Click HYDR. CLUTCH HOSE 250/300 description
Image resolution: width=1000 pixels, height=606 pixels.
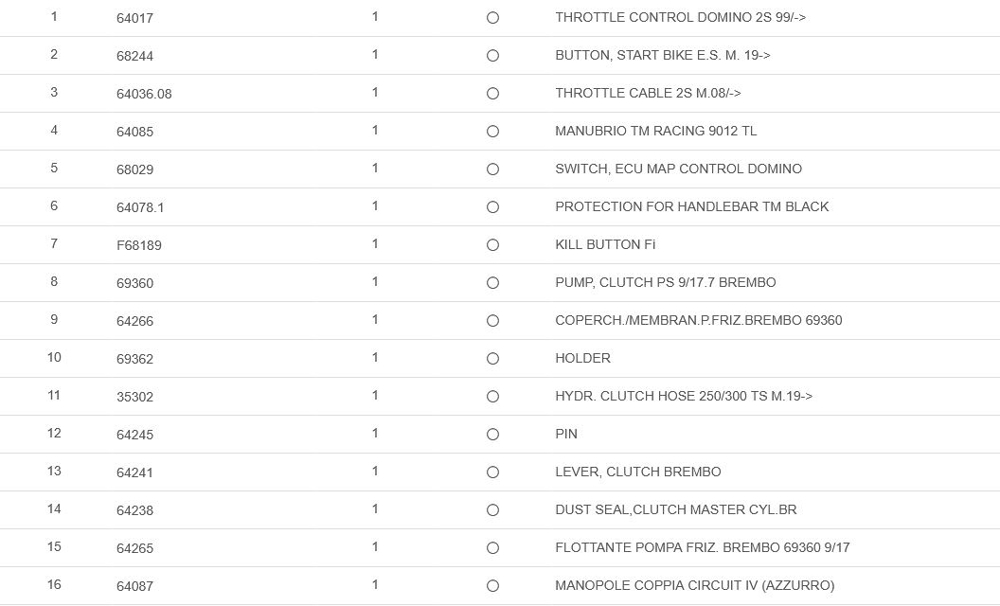pos(684,396)
